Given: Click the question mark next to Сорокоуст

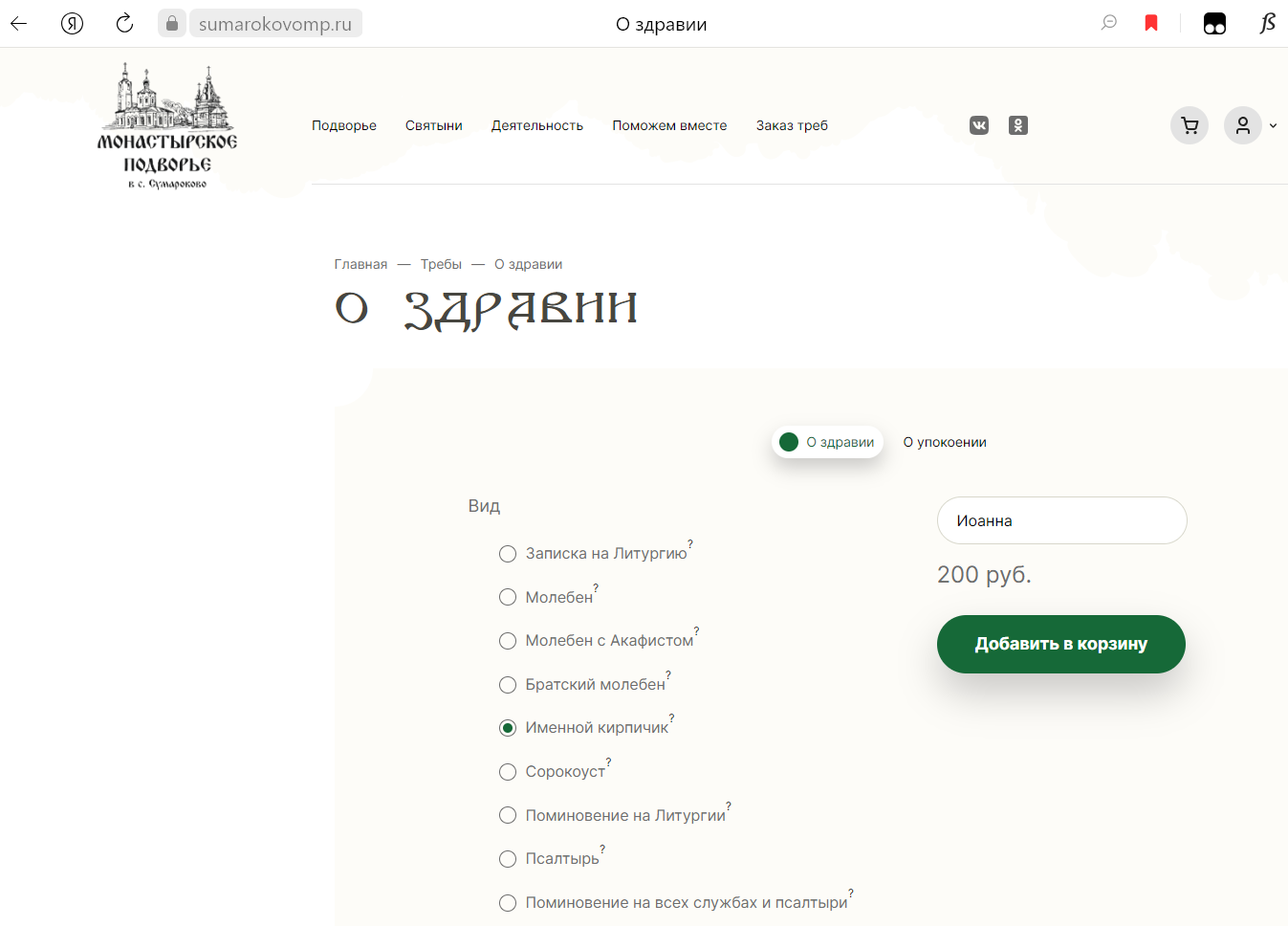Looking at the screenshot, I should point(608,761).
